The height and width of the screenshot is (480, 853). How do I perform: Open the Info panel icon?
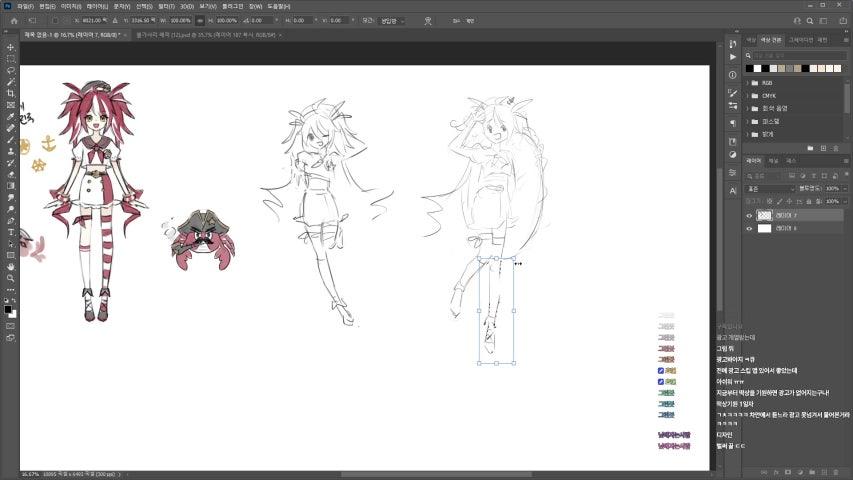[x=733, y=74]
